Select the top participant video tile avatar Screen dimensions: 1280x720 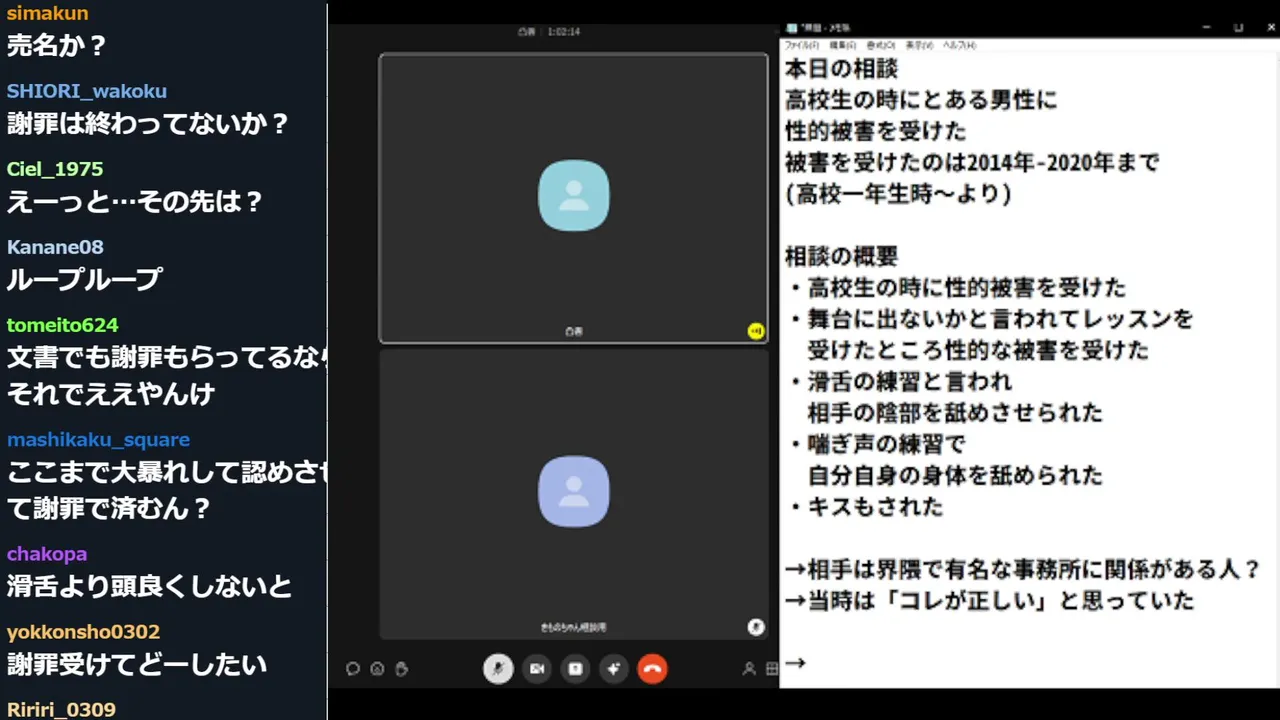click(x=574, y=195)
